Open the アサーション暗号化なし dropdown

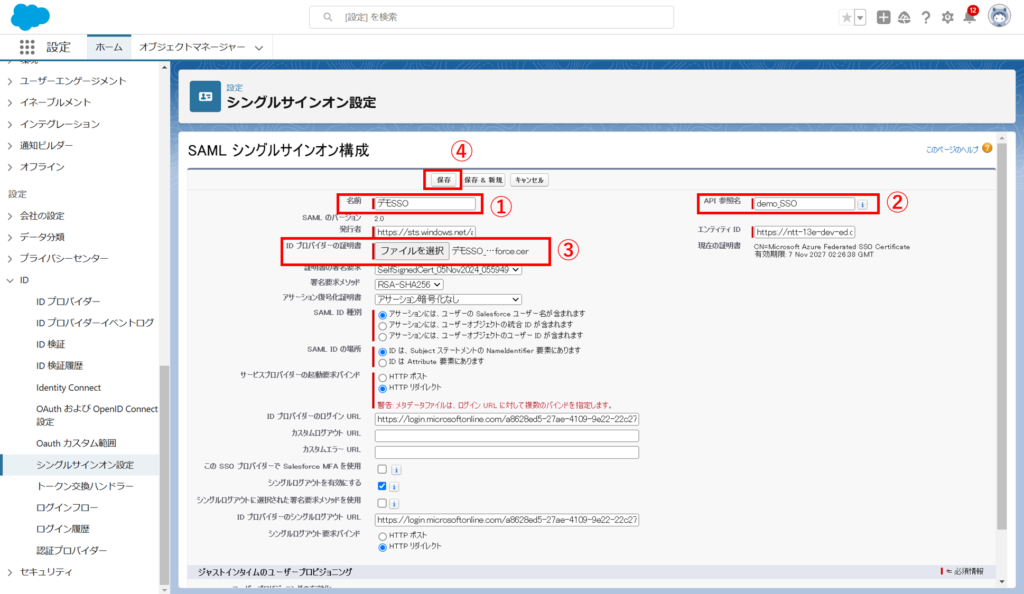(448, 300)
